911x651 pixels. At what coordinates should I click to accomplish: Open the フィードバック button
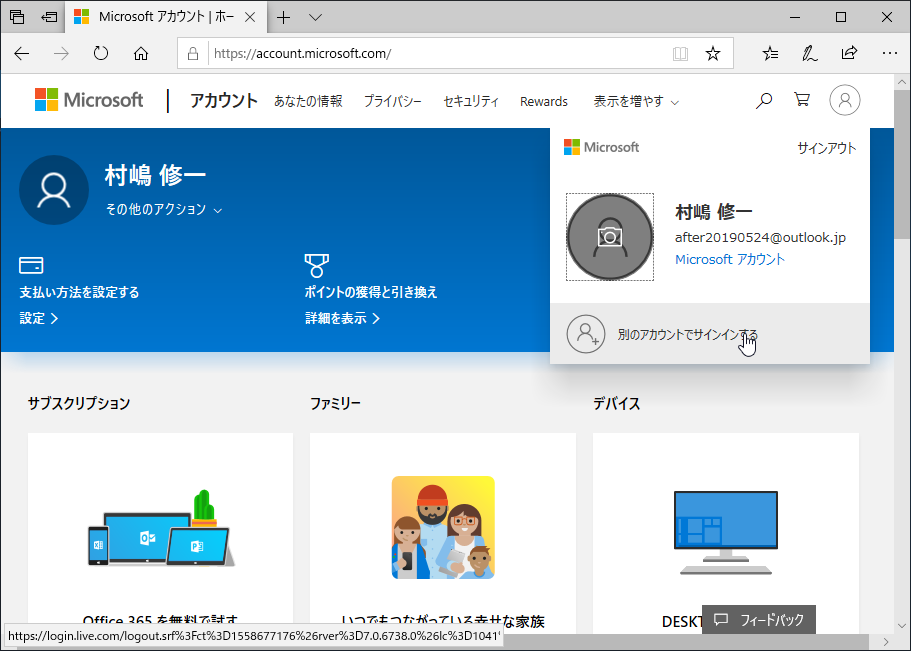pyautogui.click(x=759, y=620)
